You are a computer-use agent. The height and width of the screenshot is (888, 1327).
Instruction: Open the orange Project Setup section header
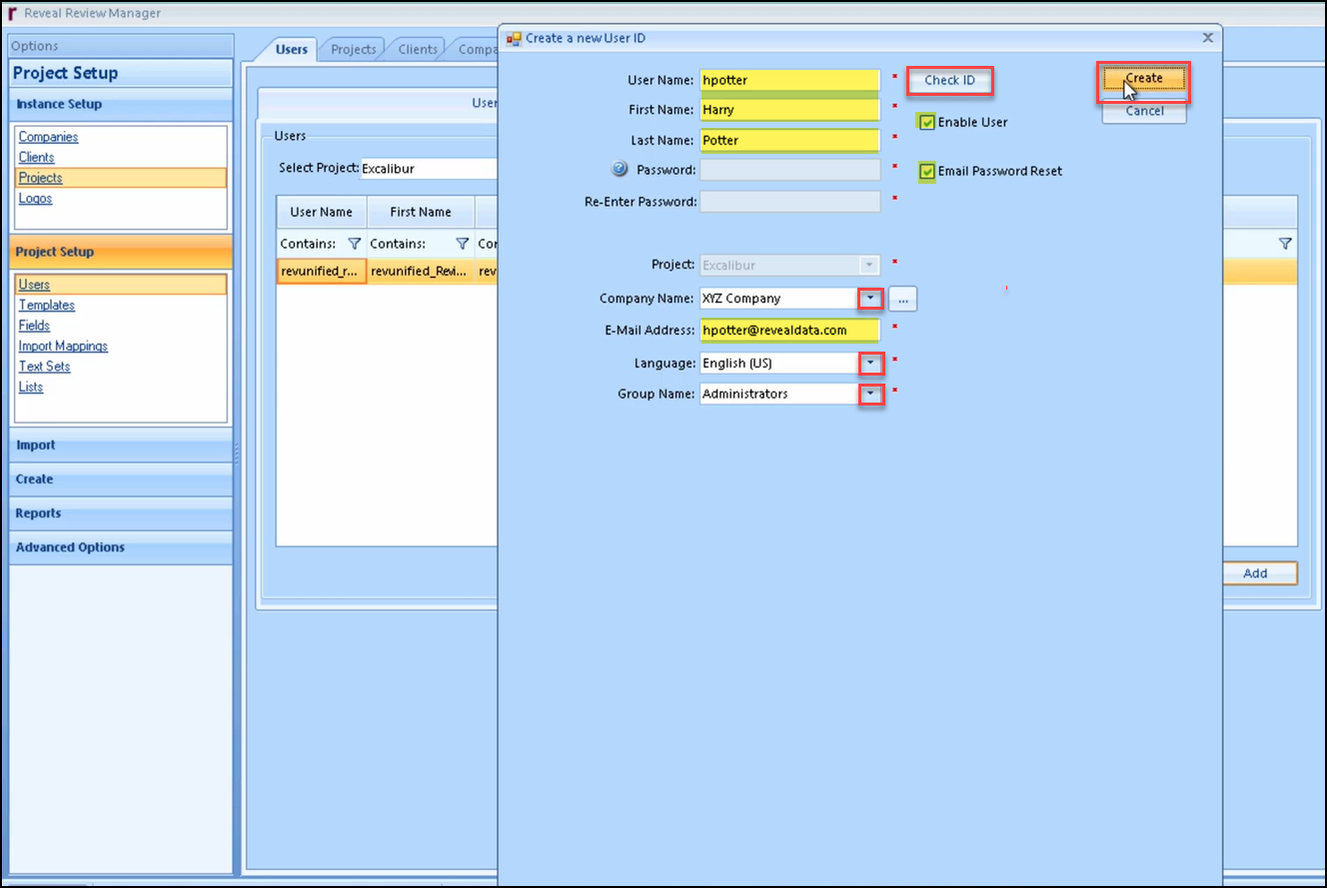121,252
